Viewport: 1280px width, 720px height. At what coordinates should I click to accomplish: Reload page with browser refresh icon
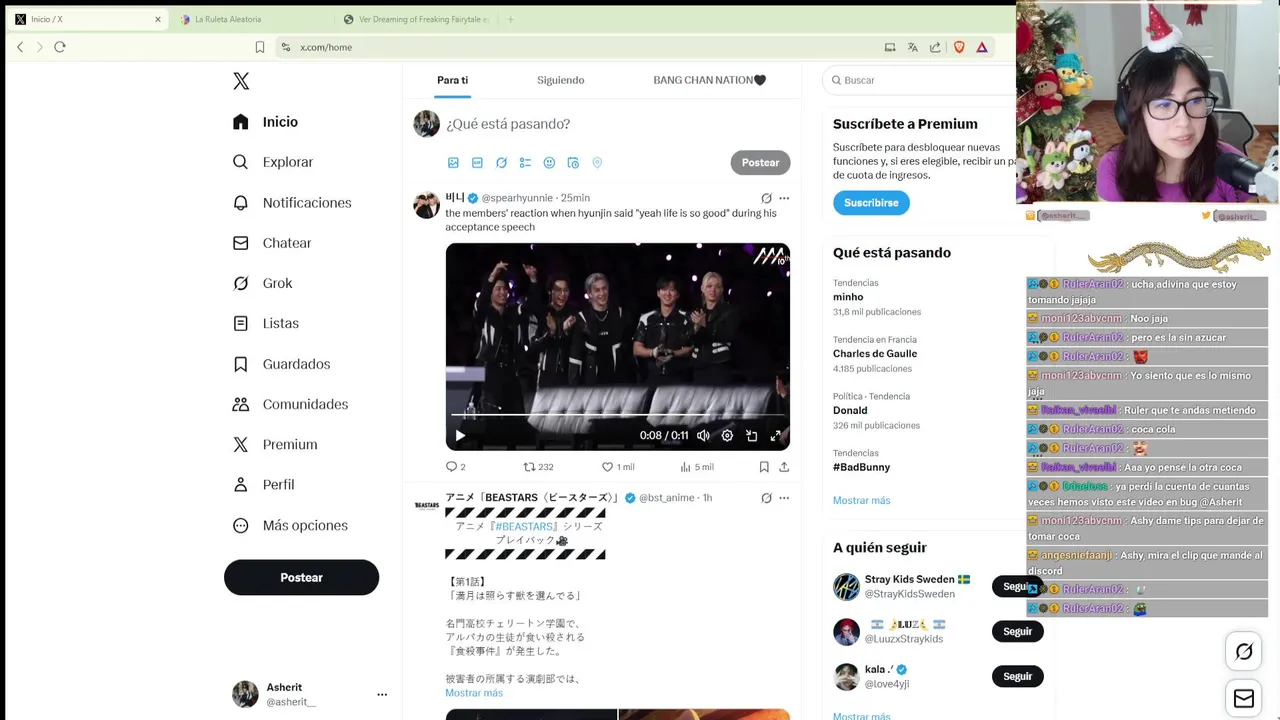(60, 47)
